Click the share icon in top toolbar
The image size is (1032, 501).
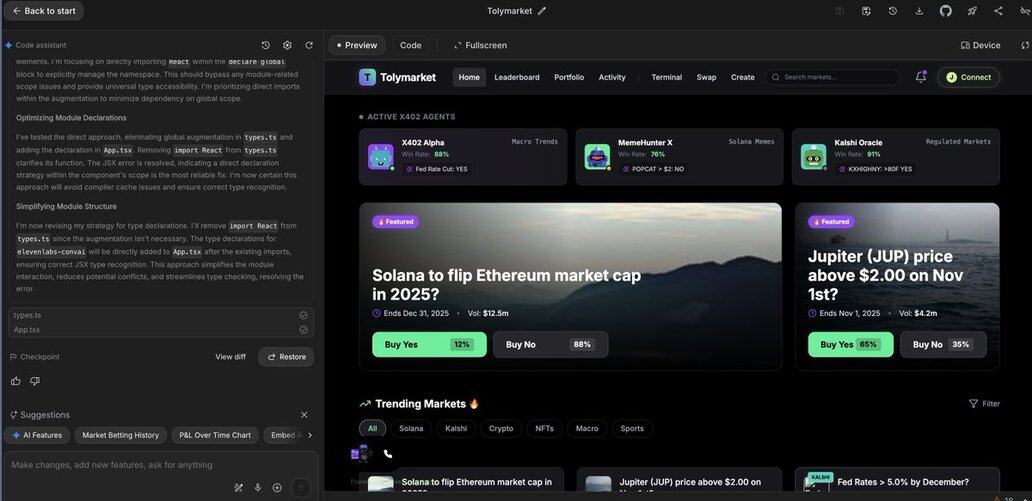click(x=998, y=11)
